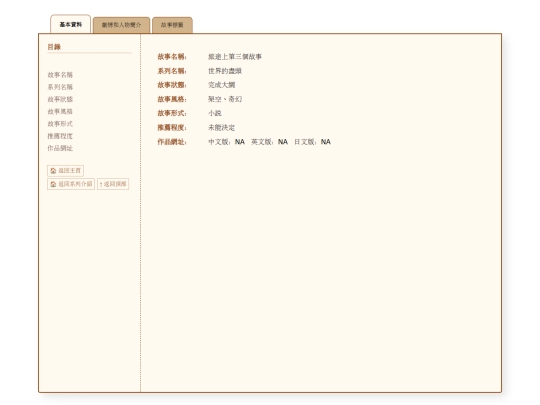Click the story title text 旅途上第三個故事
This screenshot has height=405, width=540.
click(235, 56)
